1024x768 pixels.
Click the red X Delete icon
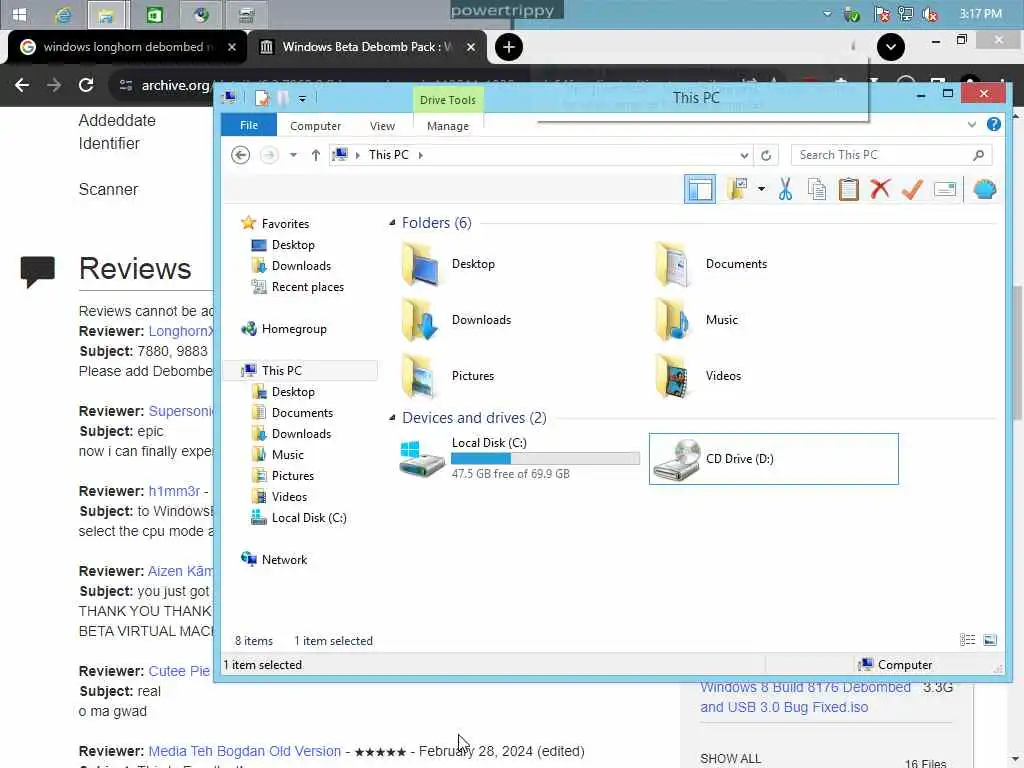[x=880, y=189]
